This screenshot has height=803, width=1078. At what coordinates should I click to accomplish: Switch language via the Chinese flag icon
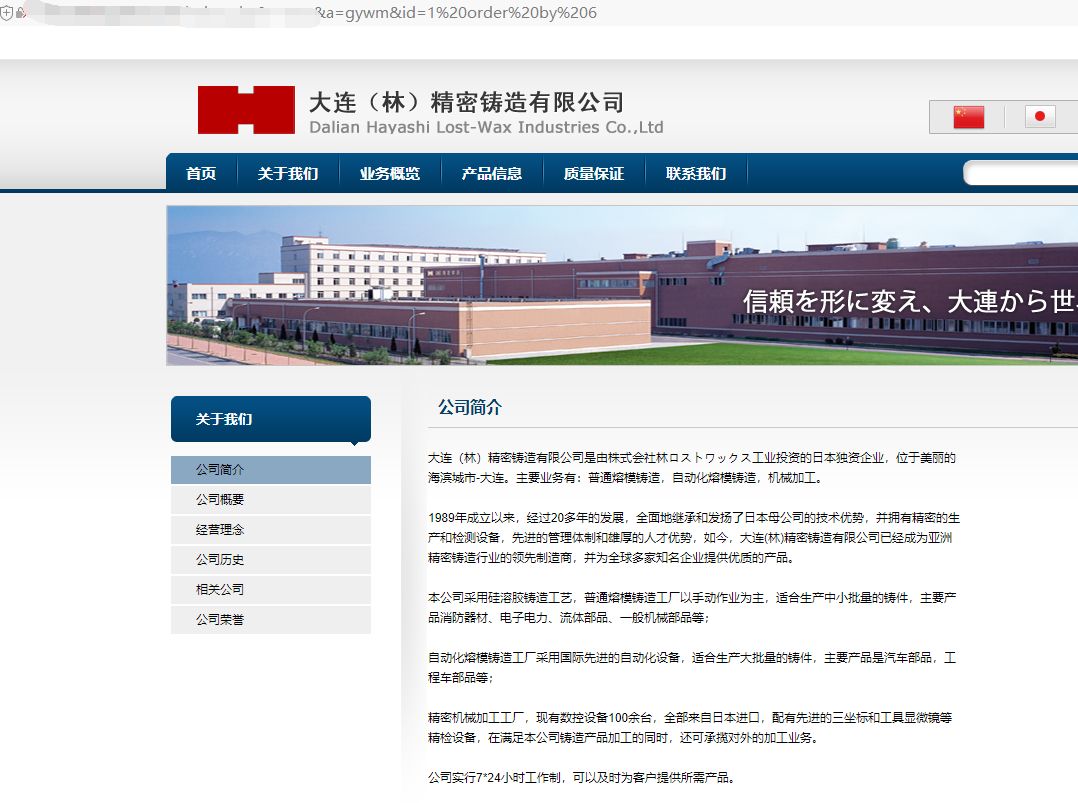click(x=969, y=117)
